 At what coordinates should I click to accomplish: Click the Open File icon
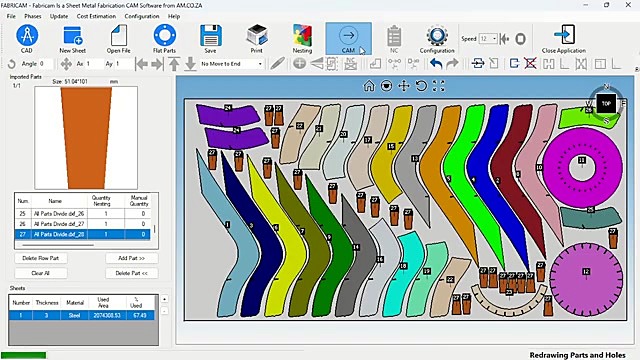pyautogui.click(x=118, y=36)
